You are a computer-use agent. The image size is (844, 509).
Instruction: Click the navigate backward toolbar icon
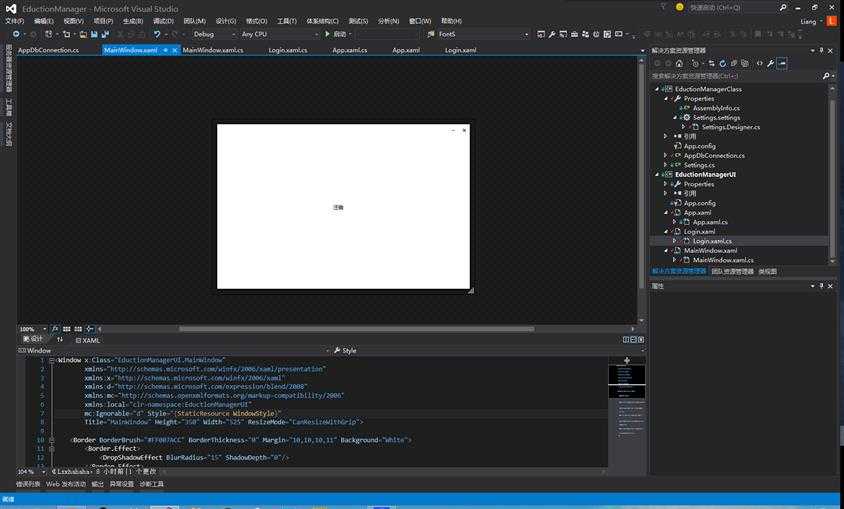tap(16, 34)
